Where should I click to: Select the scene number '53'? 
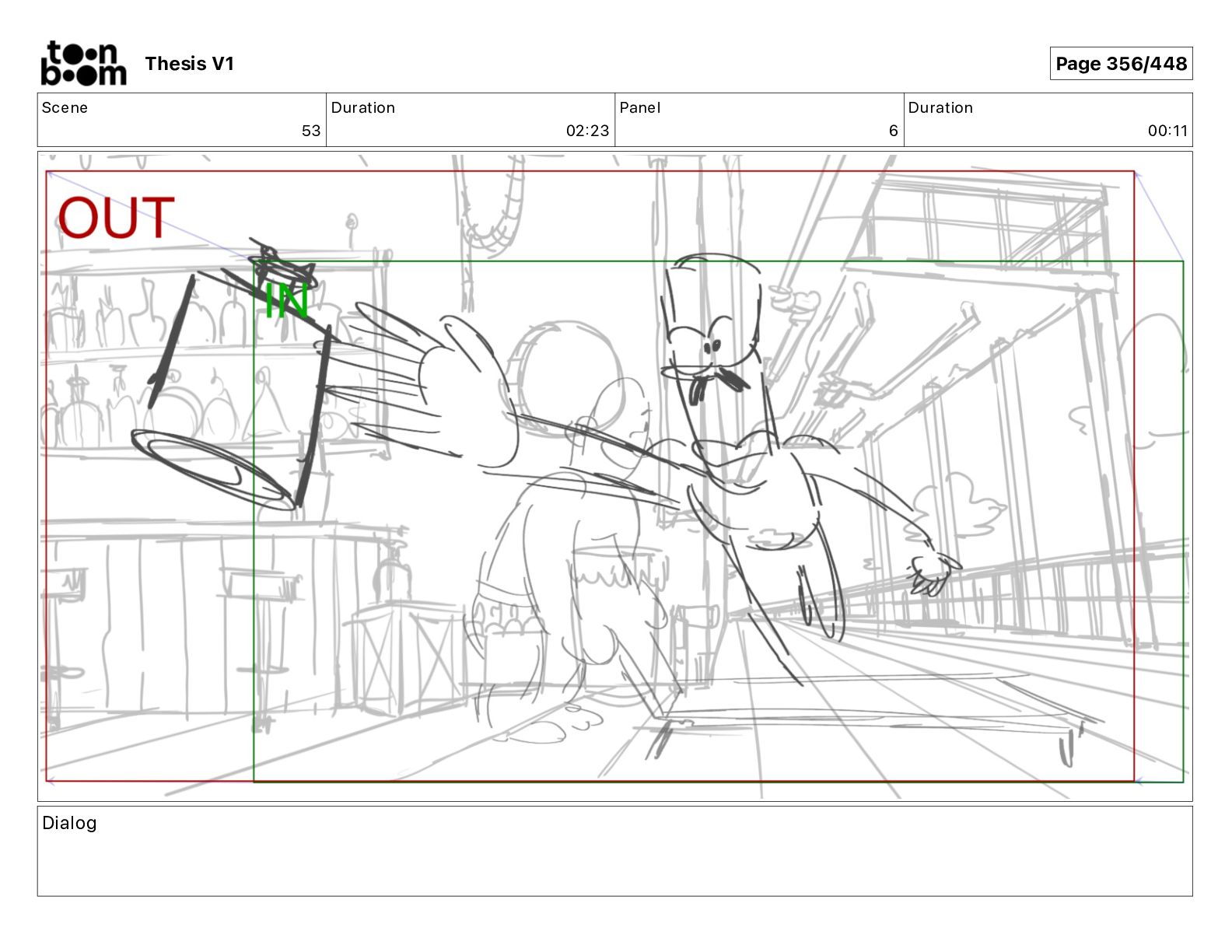[311, 131]
